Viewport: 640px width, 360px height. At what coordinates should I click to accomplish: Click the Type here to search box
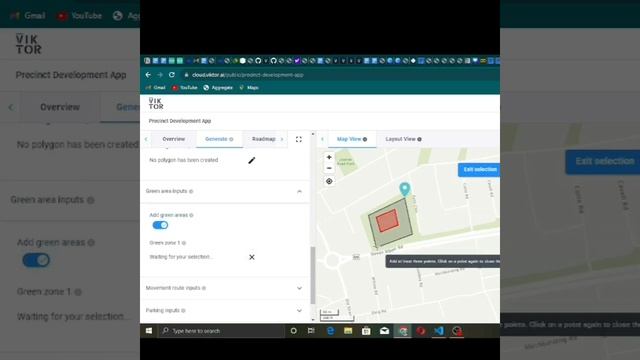tap(220, 331)
